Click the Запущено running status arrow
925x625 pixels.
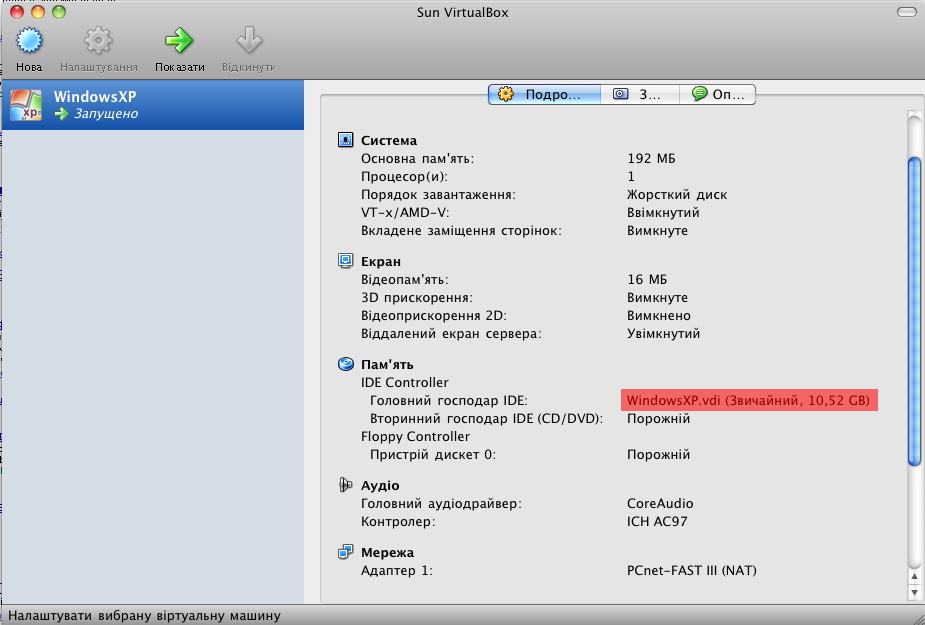[x=61, y=113]
